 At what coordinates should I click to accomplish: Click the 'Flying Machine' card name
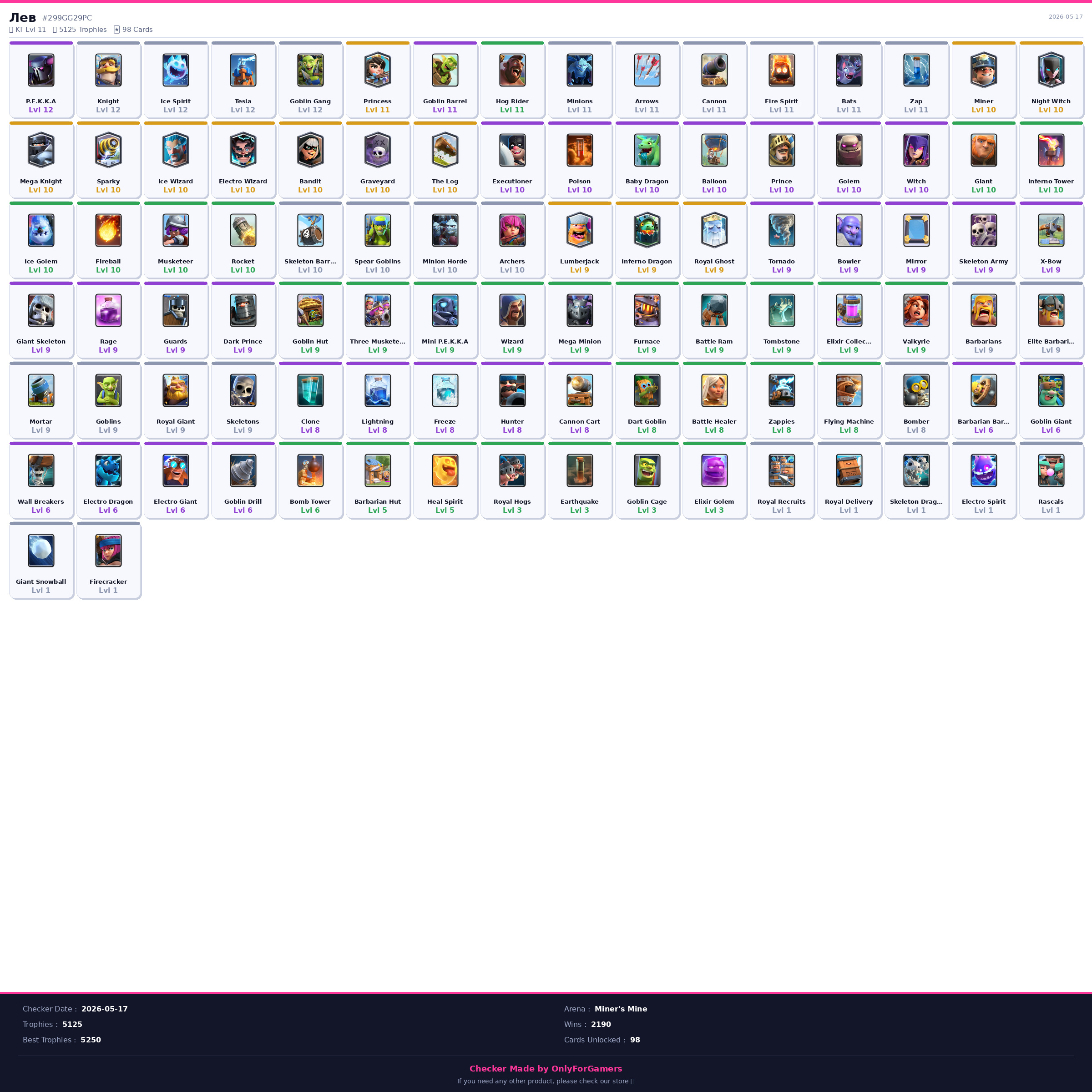point(849,422)
